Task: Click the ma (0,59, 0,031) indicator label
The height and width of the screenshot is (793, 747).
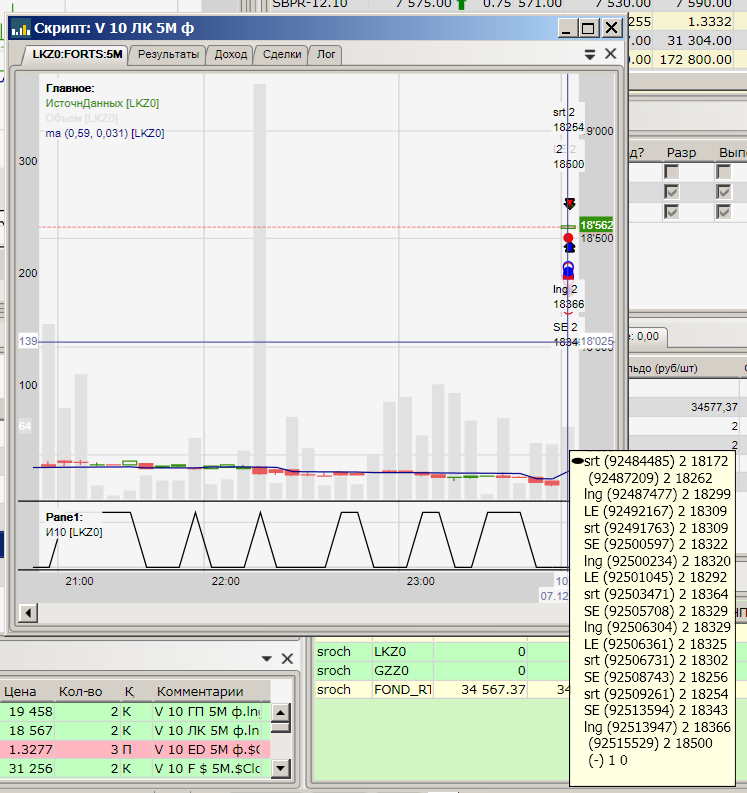Action: pyautogui.click(x=104, y=133)
